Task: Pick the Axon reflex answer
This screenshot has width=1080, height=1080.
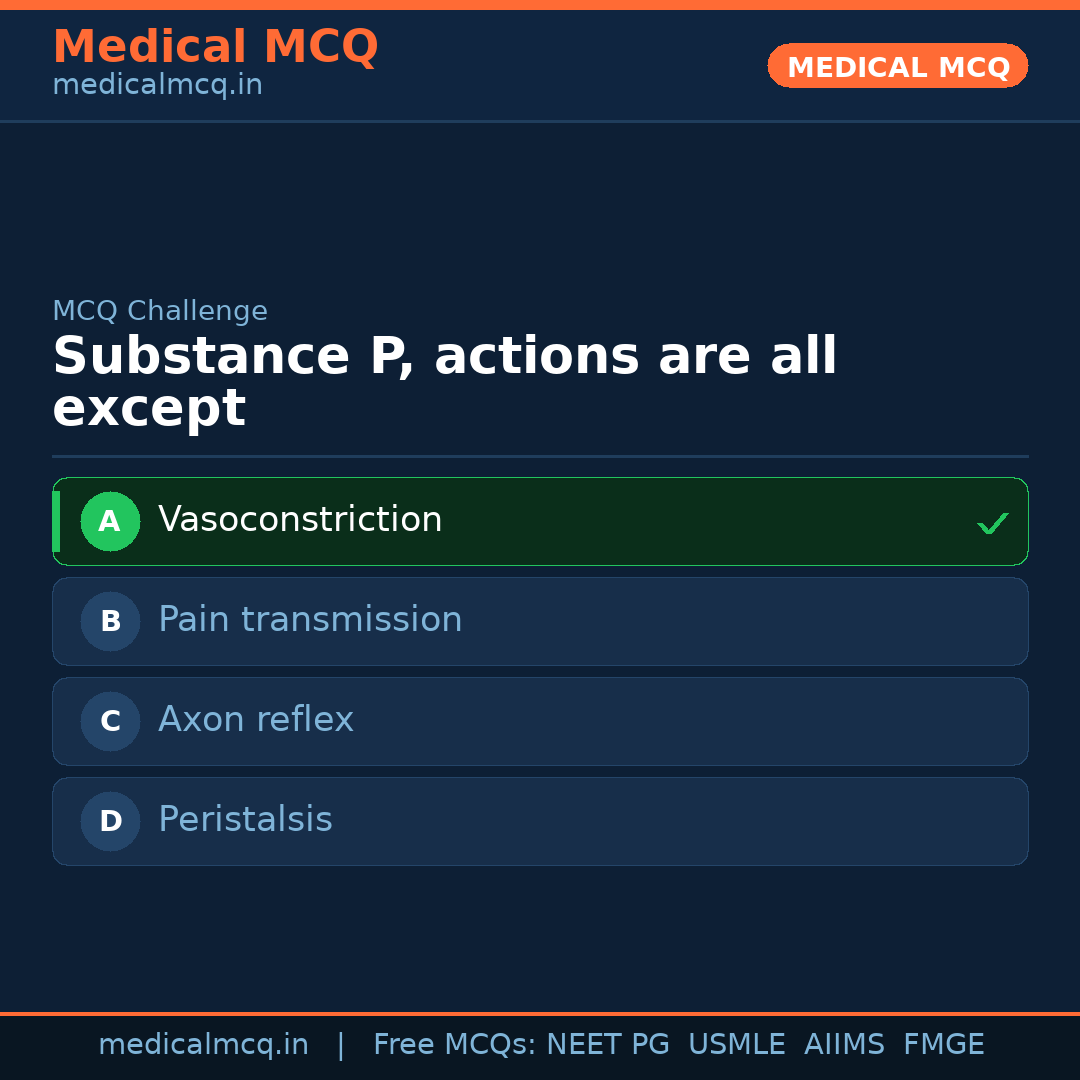Action: (x=256, y=720)
